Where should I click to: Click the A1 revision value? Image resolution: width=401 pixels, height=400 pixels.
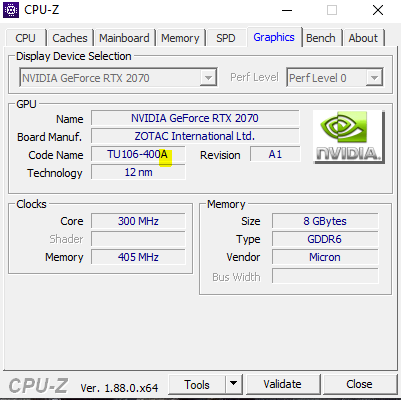point(275,154)
